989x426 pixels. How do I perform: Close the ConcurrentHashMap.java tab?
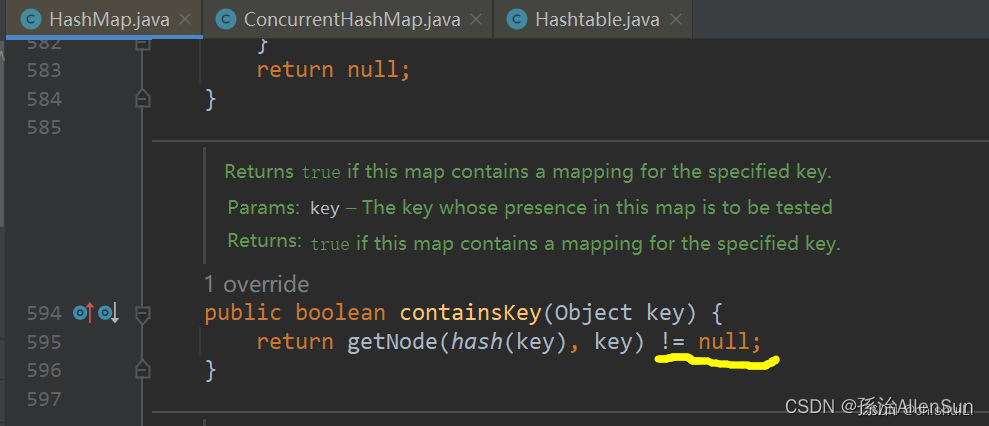(x=476, y=20)
